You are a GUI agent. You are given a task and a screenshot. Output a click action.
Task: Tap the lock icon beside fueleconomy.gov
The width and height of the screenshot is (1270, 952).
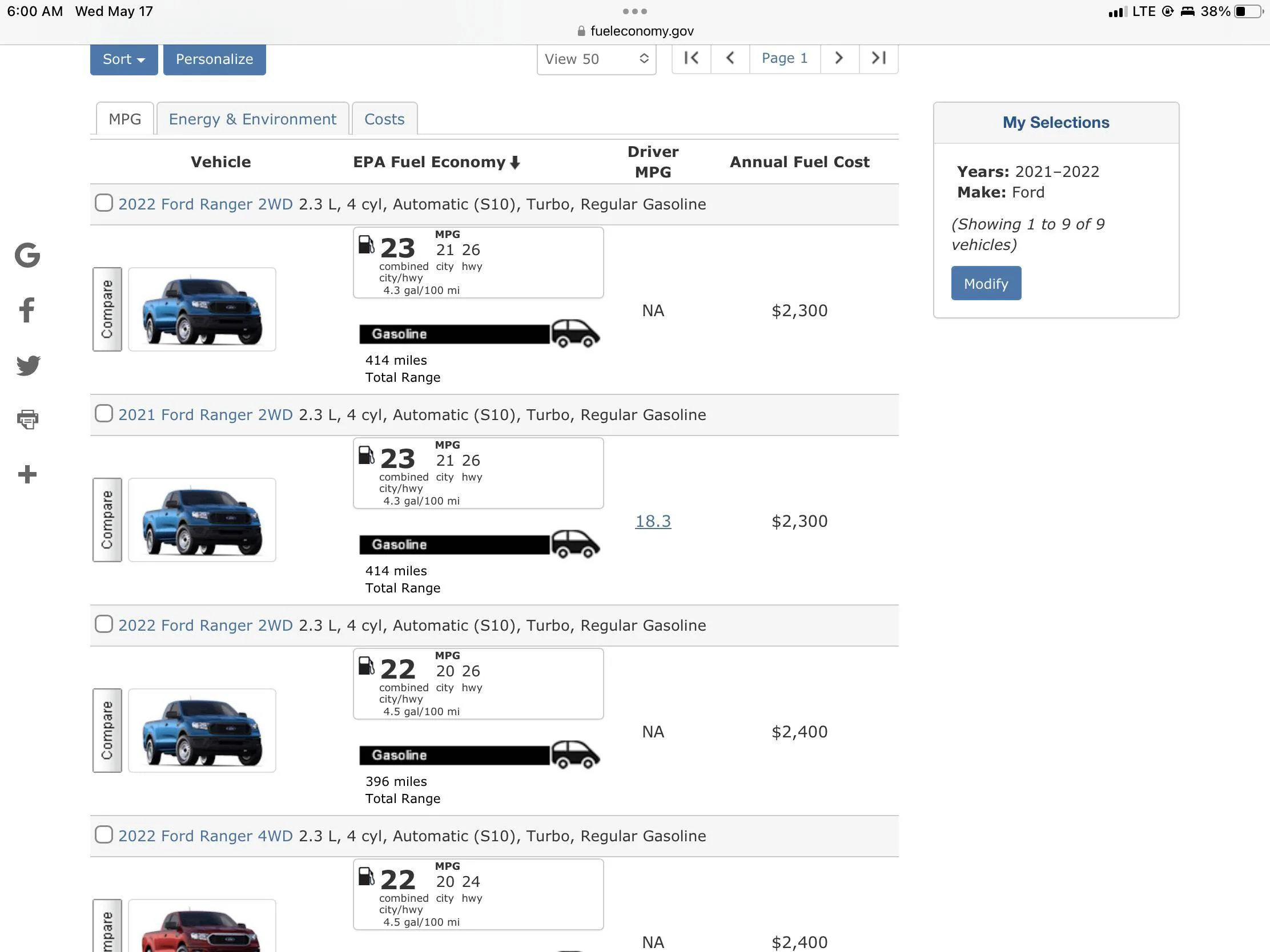(x=581, y=31)
